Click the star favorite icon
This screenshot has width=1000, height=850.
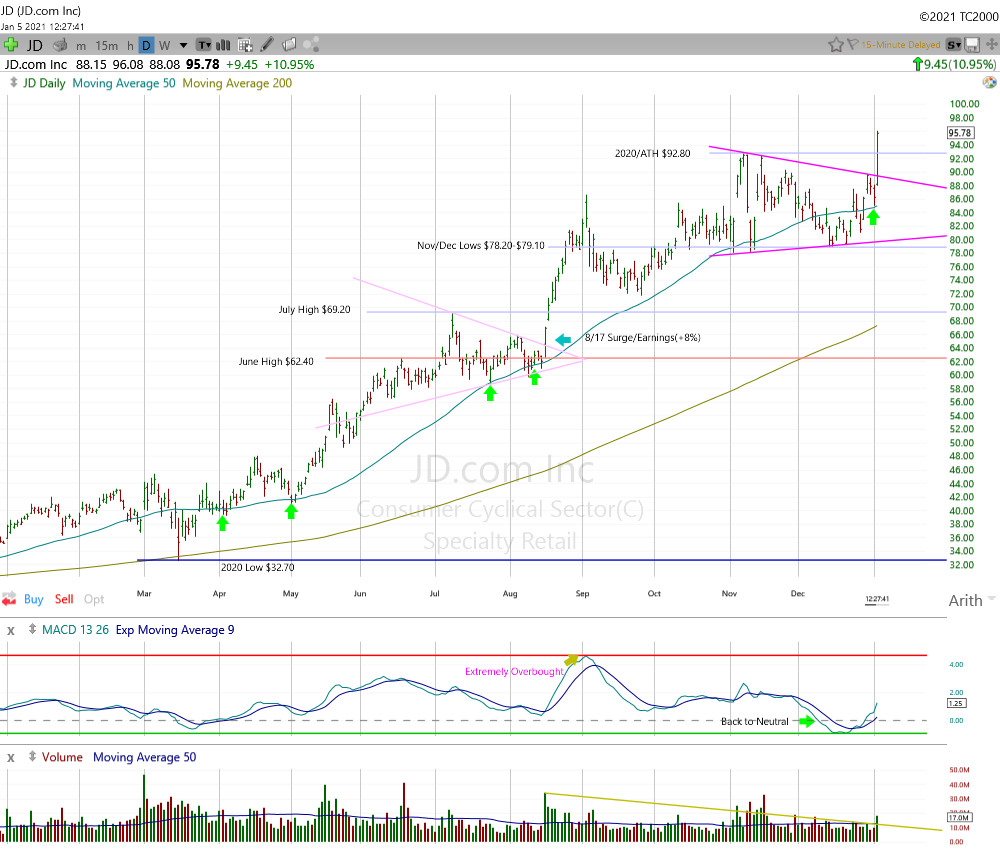[x=835, y=45]
